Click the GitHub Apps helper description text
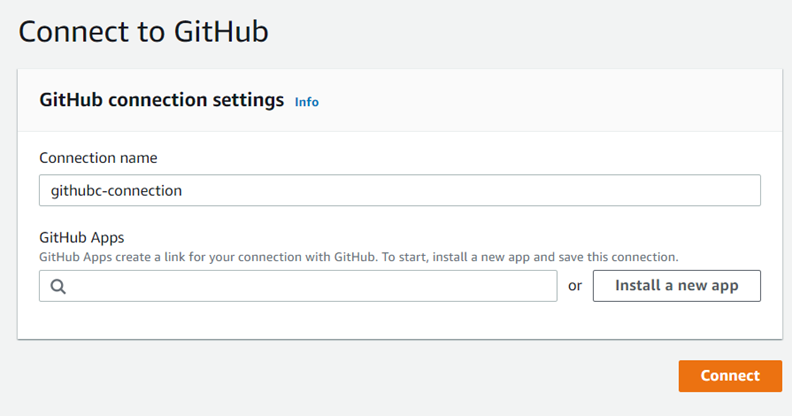The height and width of the screenshot is (416, 792). coord(200,257)
